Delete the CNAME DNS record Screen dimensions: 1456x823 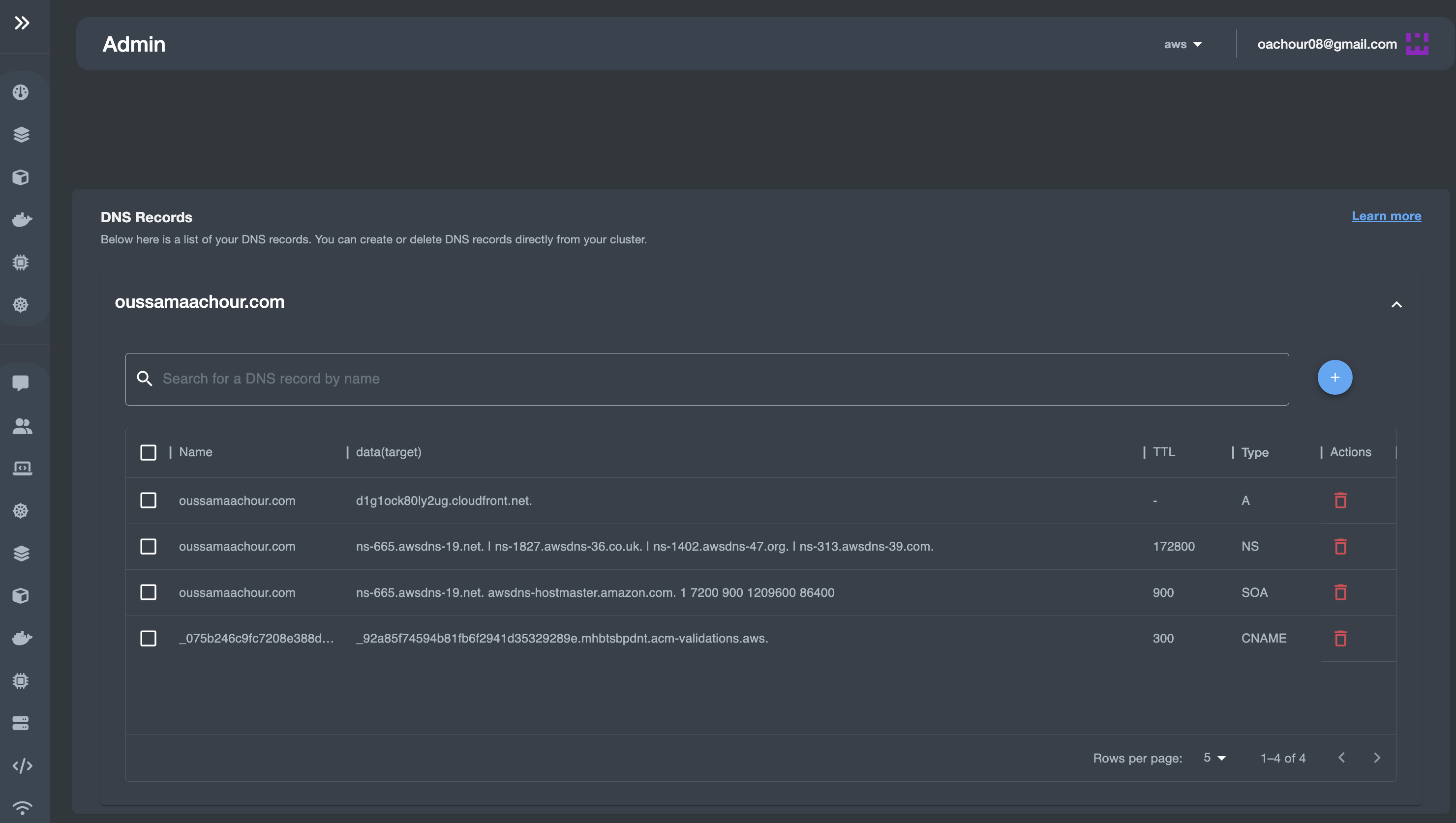[x=1340, y=638]
